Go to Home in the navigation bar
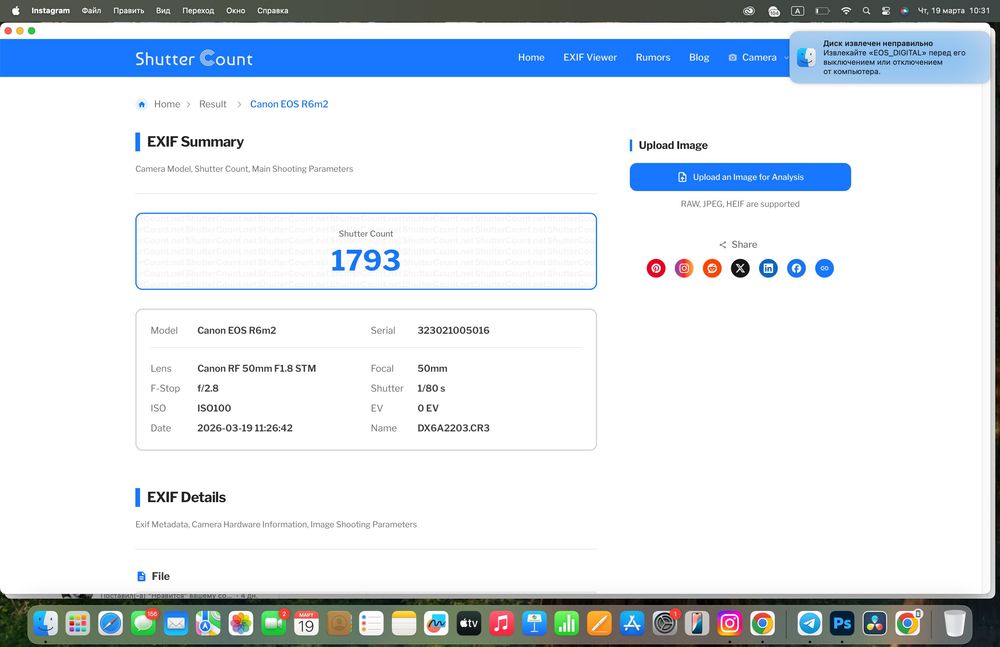1000x647 pixels. coord(531,57)
